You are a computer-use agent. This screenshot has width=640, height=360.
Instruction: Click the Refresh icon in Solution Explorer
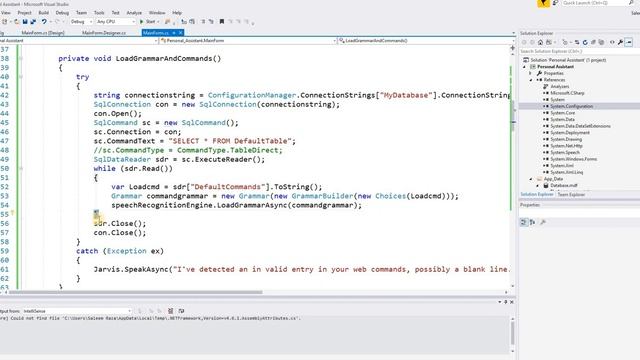pyautogui.click(x=585, y=42)
